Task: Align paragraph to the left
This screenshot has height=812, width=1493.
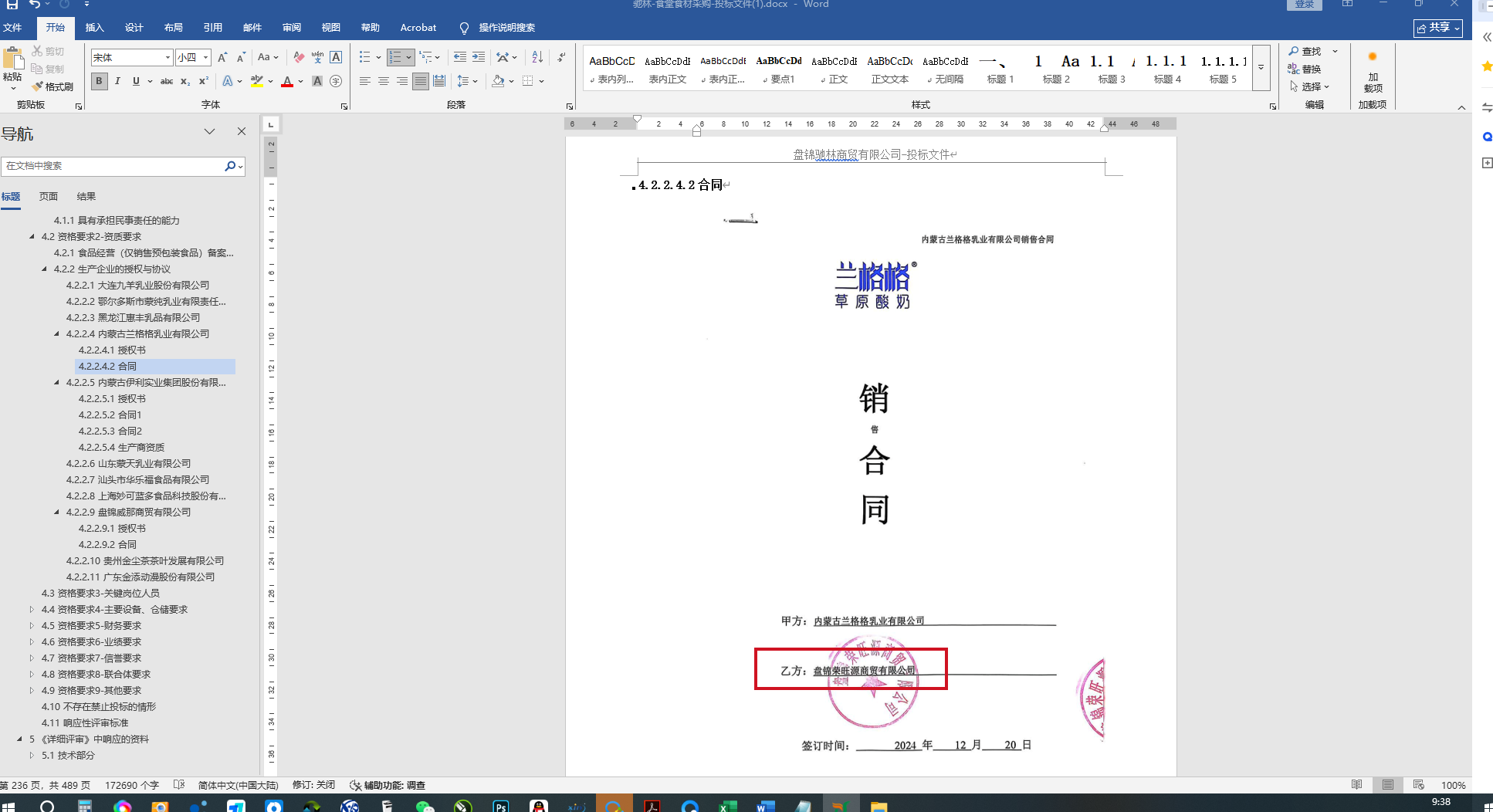Action: [365, 81]
